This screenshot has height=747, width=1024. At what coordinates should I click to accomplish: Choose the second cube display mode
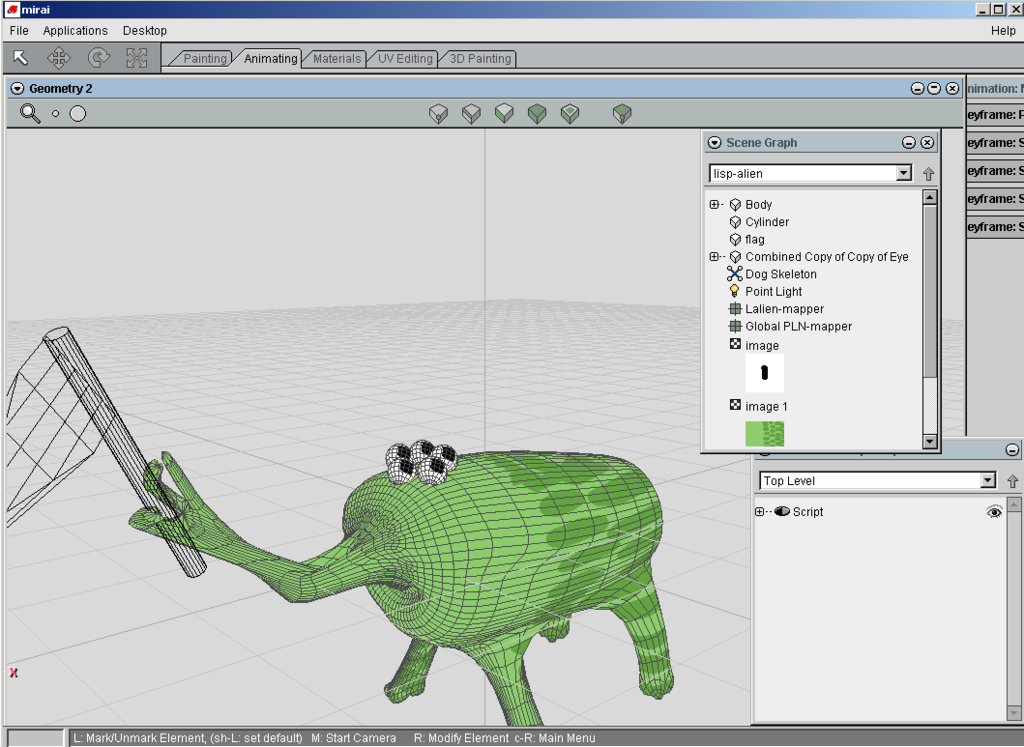[471, 114]
